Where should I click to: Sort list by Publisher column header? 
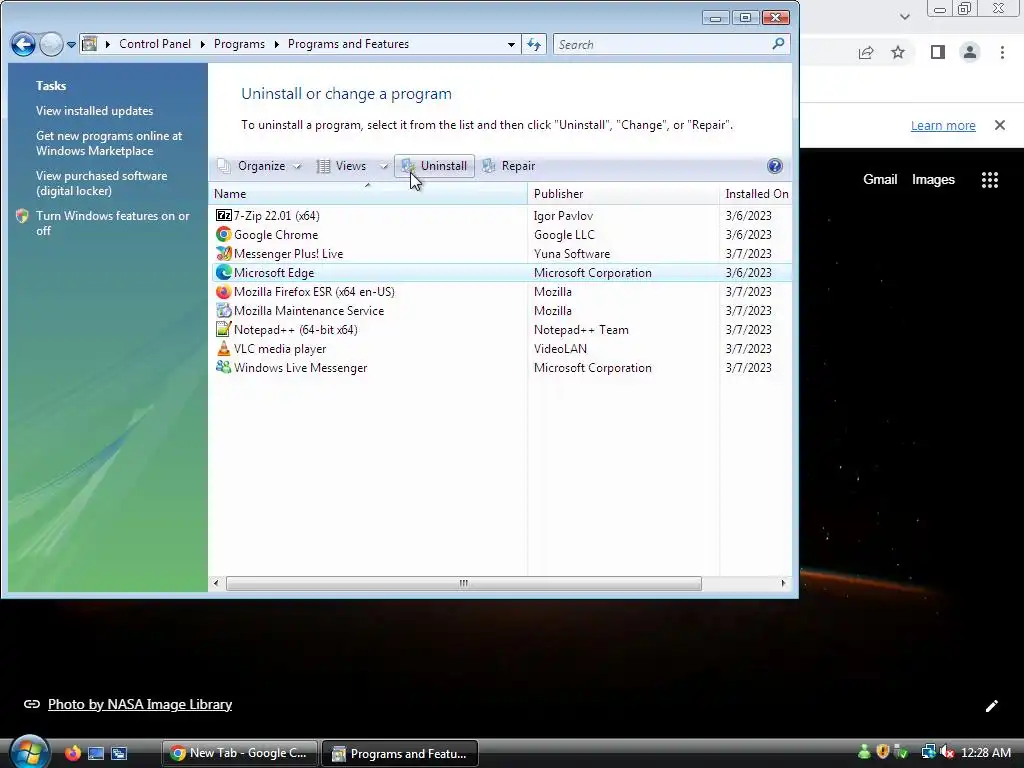[623, 194]
